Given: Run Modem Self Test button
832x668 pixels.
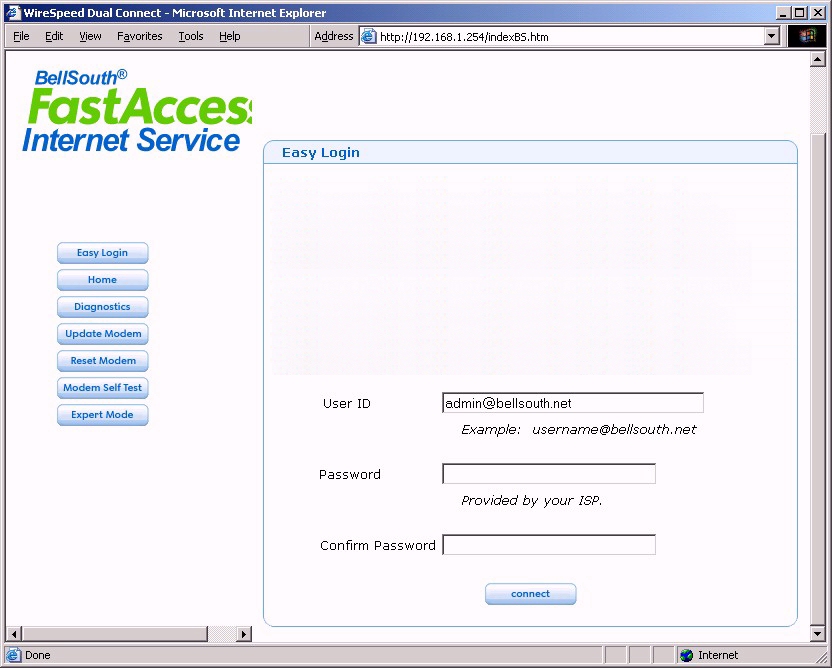Looking at the screenshot, I should [x=102, y=388].
